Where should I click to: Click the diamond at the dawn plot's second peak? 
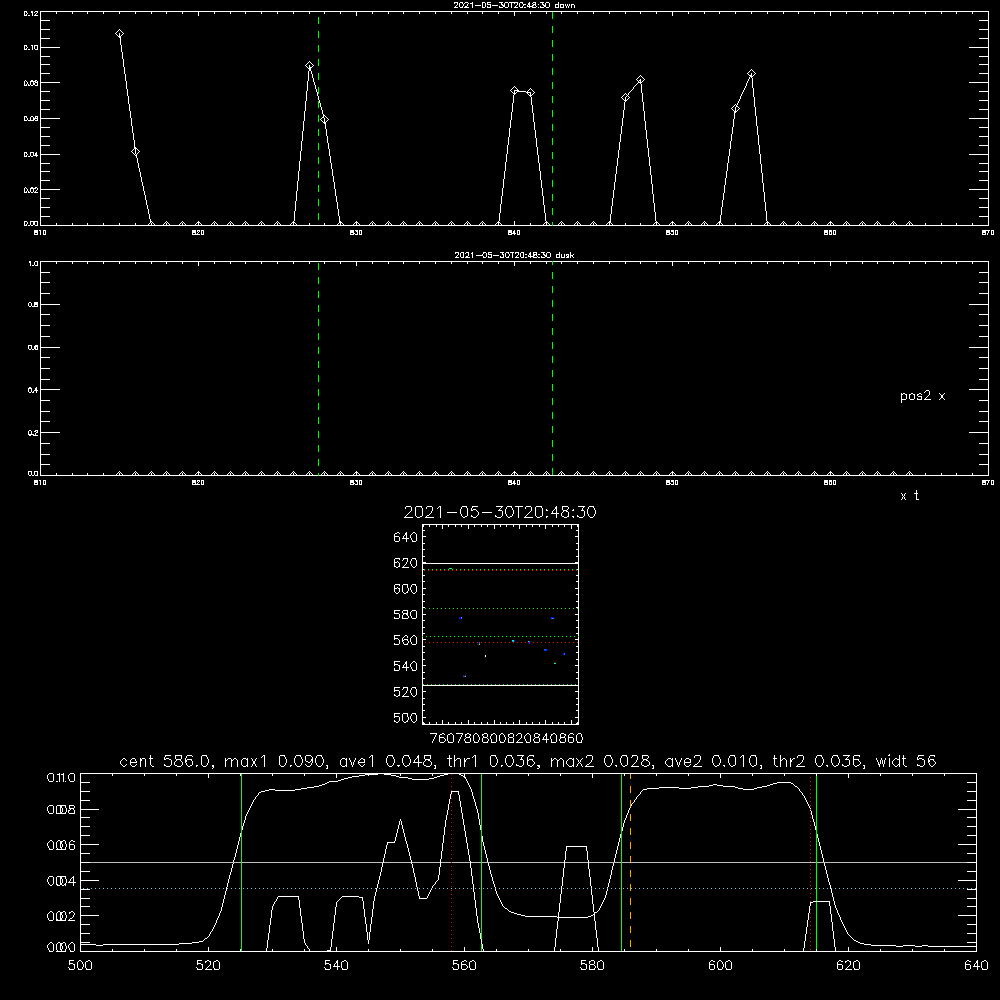coord(309,66)
